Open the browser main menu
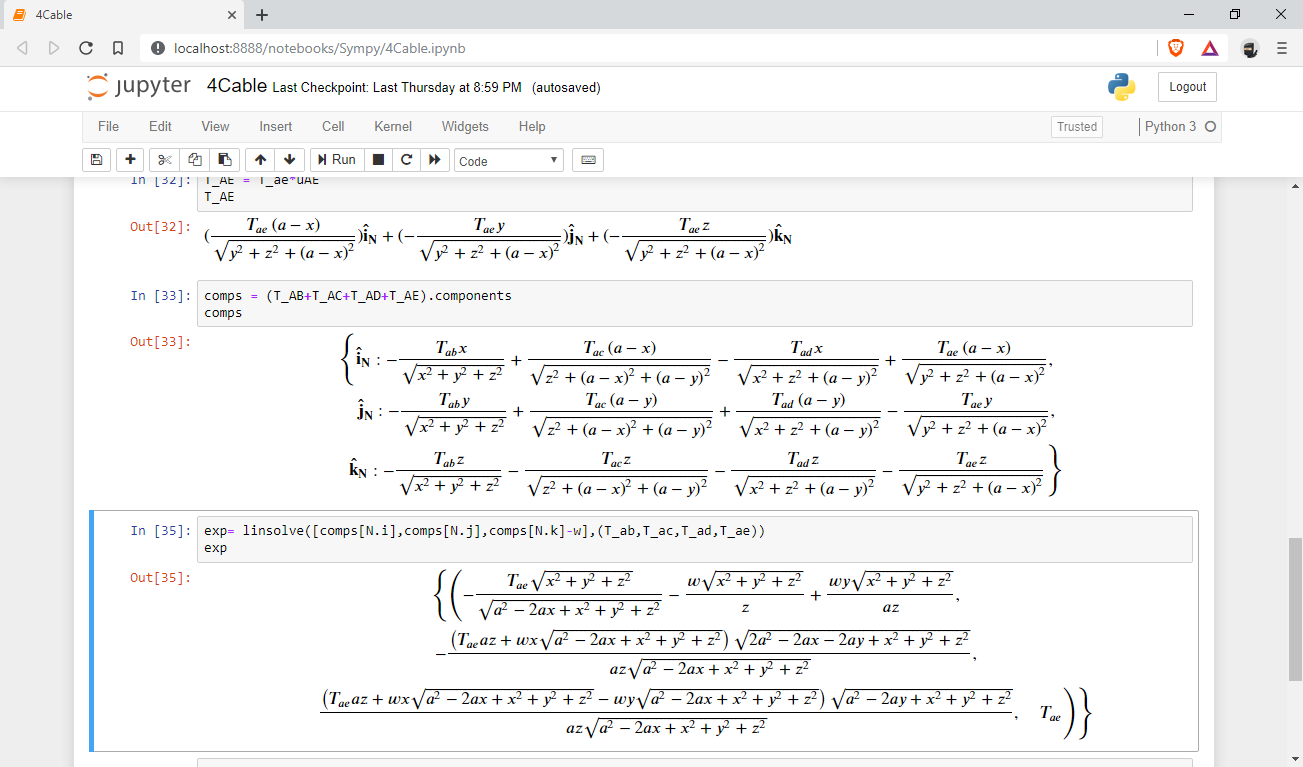Image resolution: width=1303 pixels, height=767 pixels. click(x=1282, y=48)
